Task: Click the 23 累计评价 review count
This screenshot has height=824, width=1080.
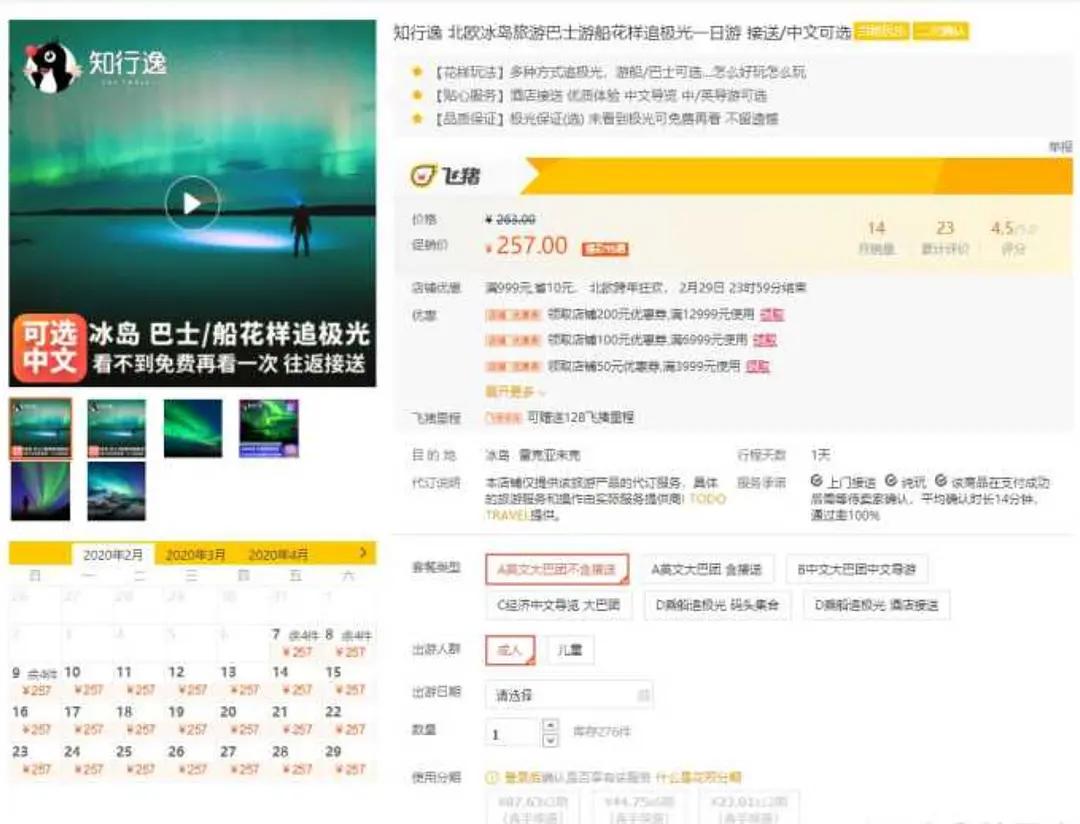Action: (945, 237)
